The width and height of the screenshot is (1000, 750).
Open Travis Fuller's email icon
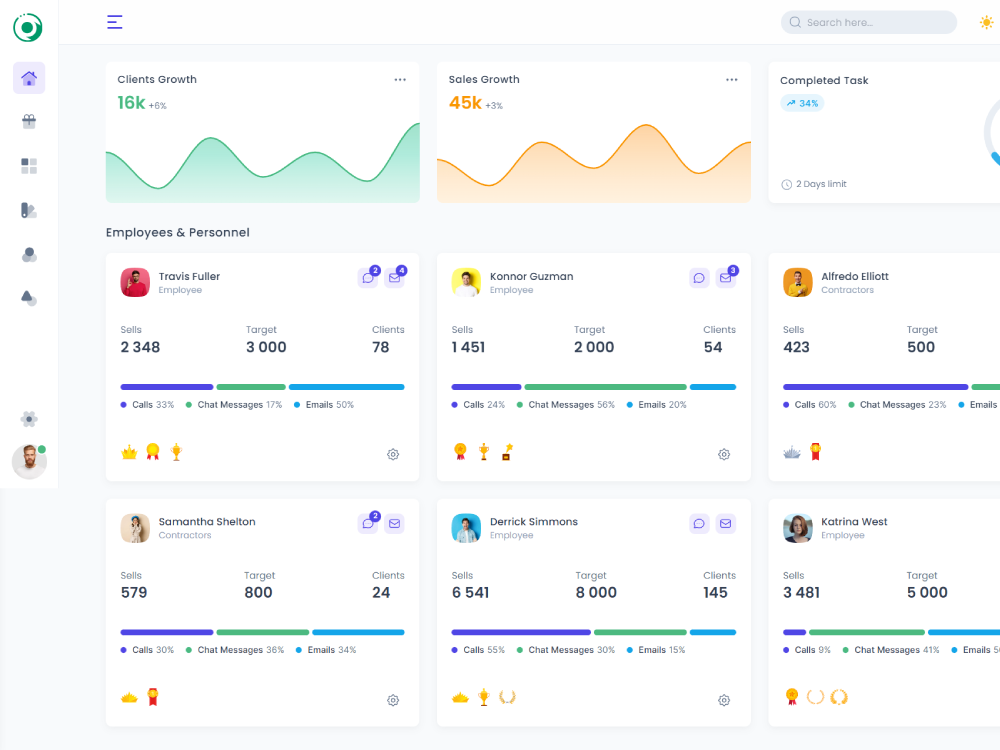[x=394, y=278]
